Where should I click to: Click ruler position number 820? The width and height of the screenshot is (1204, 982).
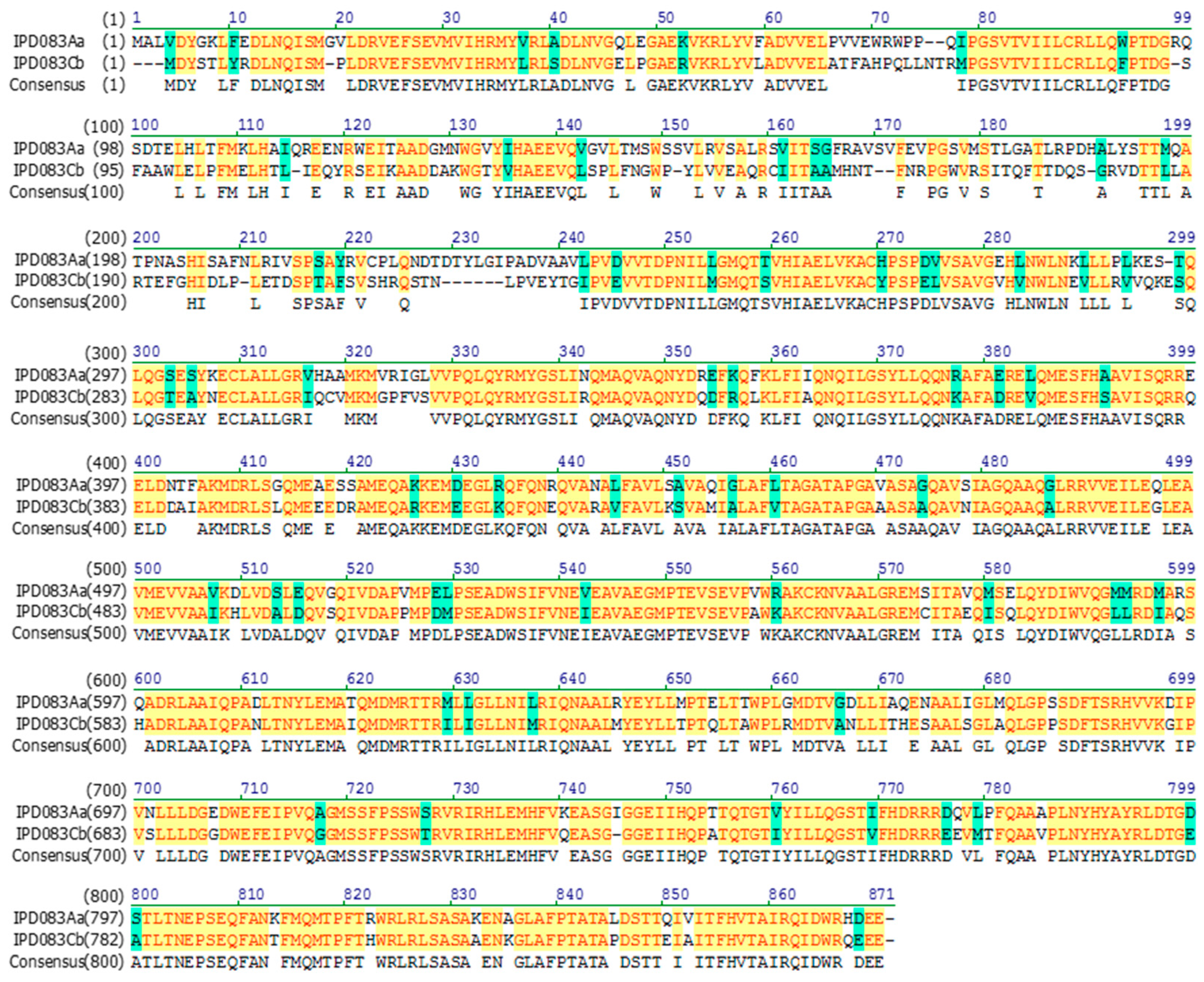pos(357,894)
